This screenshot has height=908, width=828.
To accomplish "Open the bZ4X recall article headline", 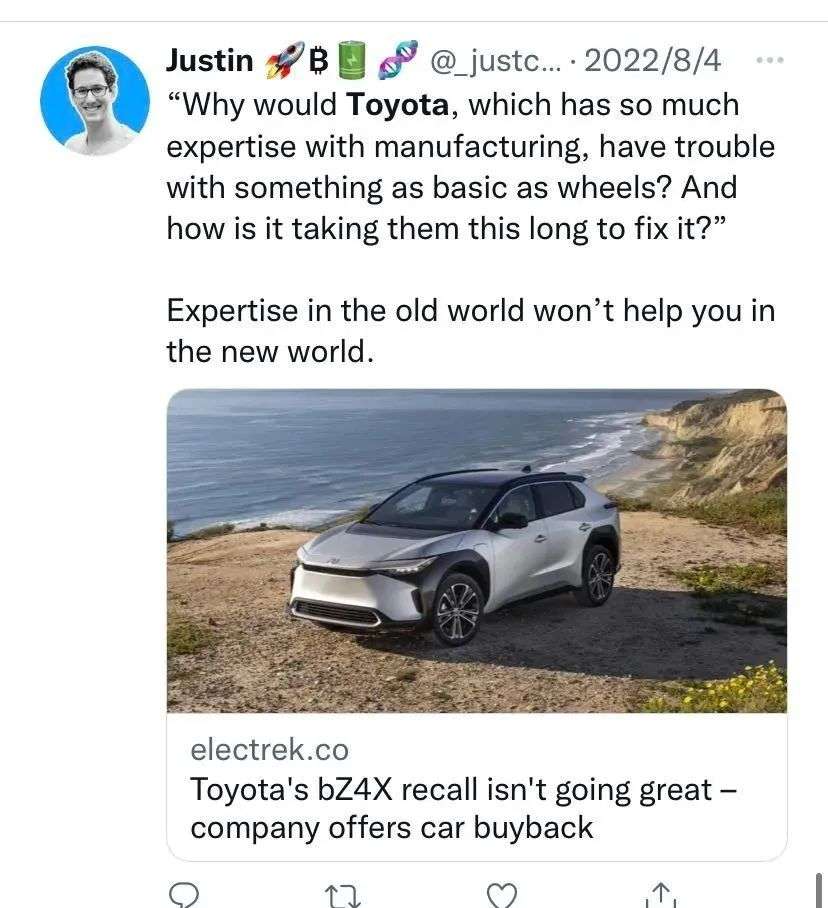I will coord(463,808).
